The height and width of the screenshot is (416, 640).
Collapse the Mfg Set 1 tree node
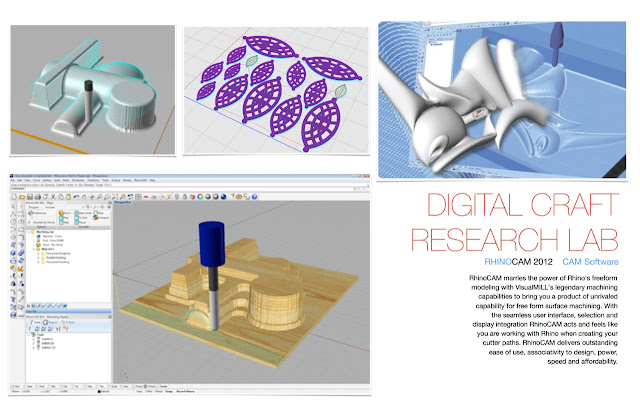(x=33, y=249)
